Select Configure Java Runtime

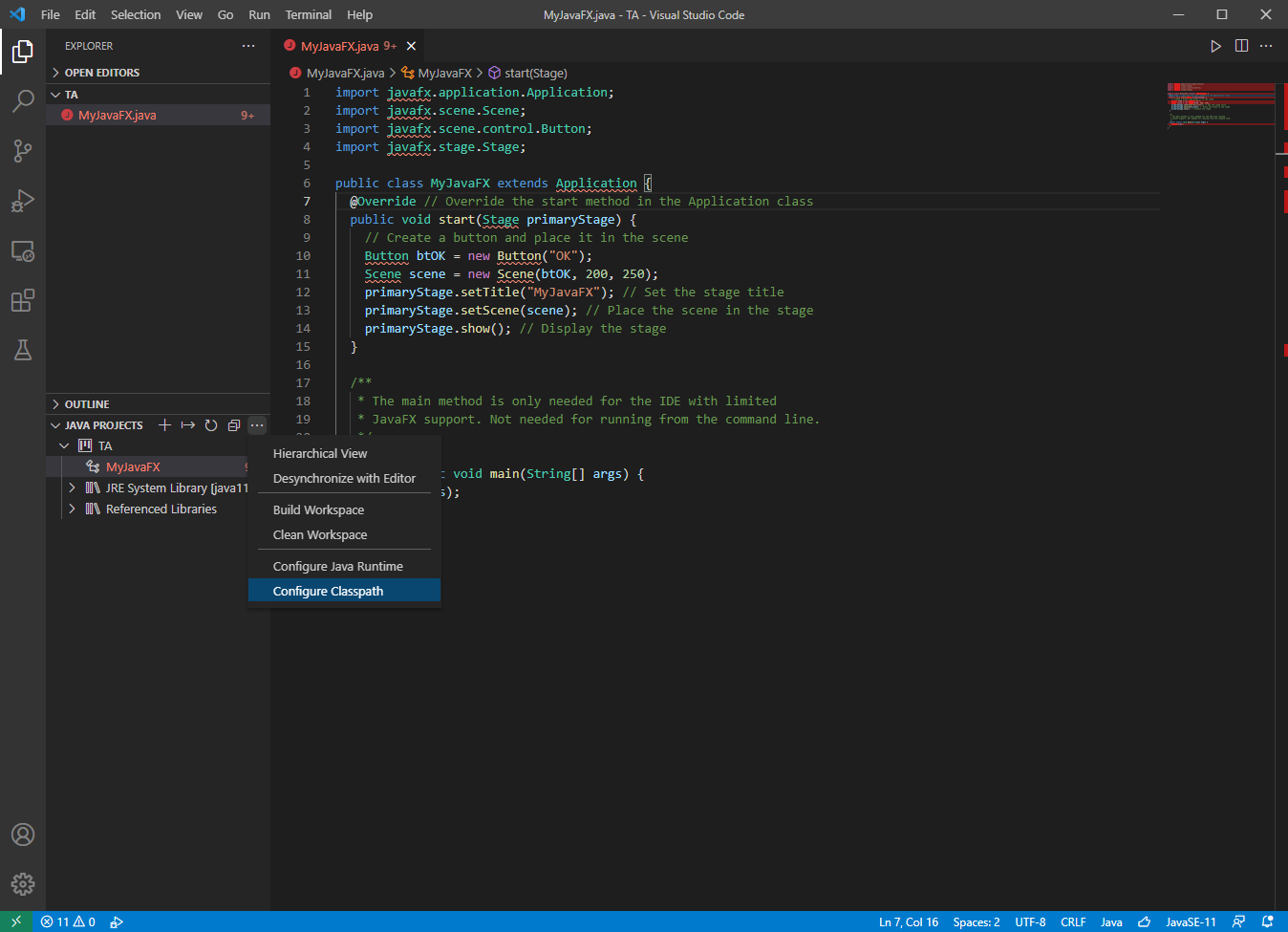344,567
